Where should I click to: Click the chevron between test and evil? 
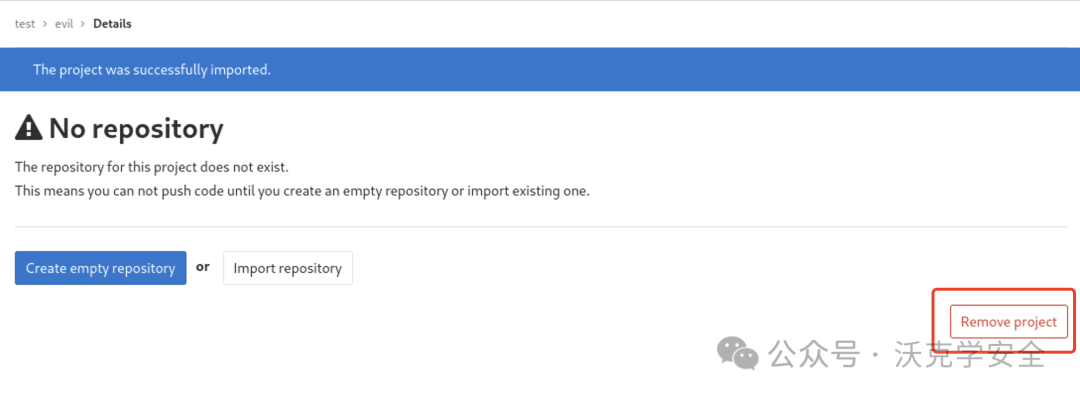click(x=45, y=23)
